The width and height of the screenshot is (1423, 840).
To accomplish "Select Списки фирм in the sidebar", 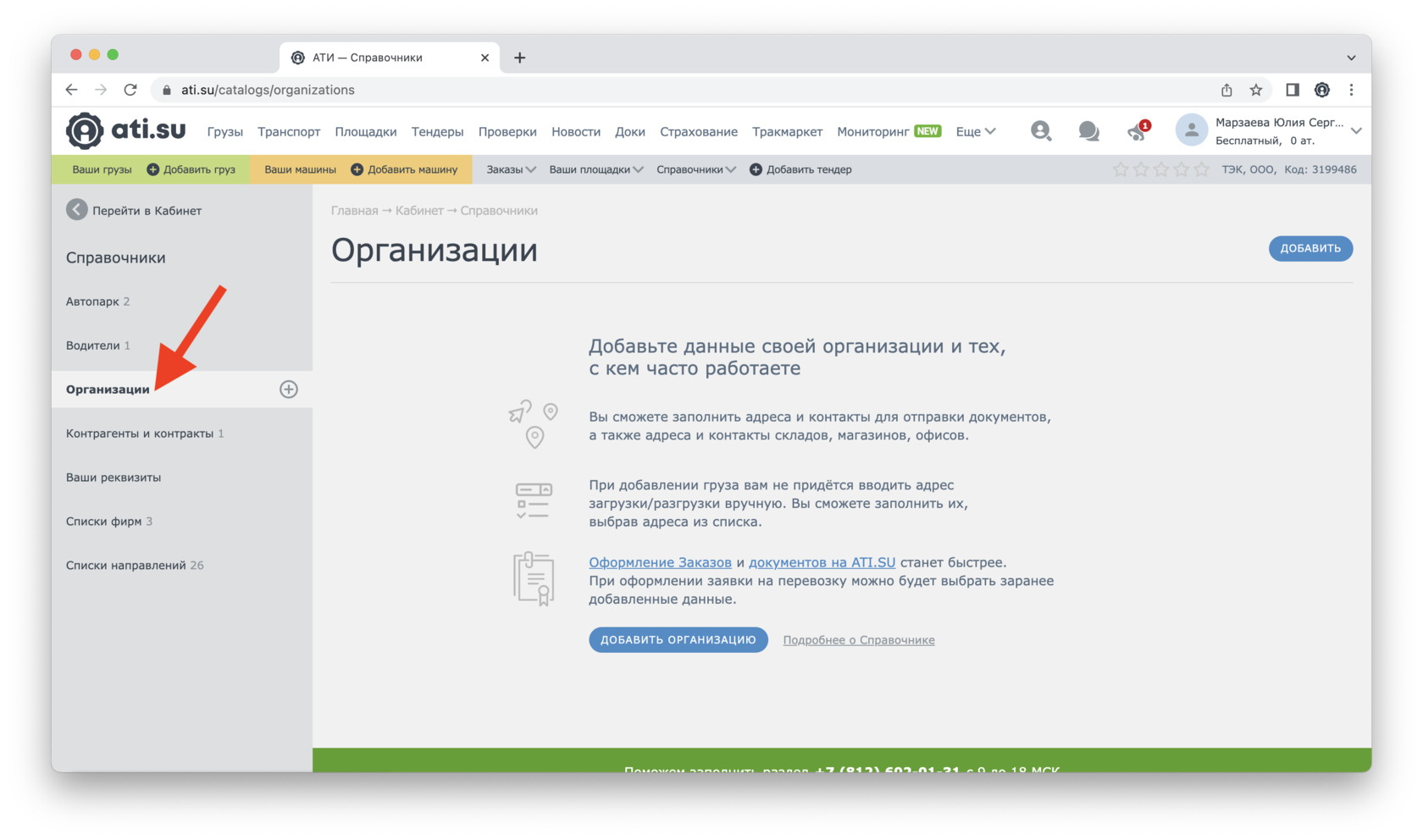I will 104,522.
